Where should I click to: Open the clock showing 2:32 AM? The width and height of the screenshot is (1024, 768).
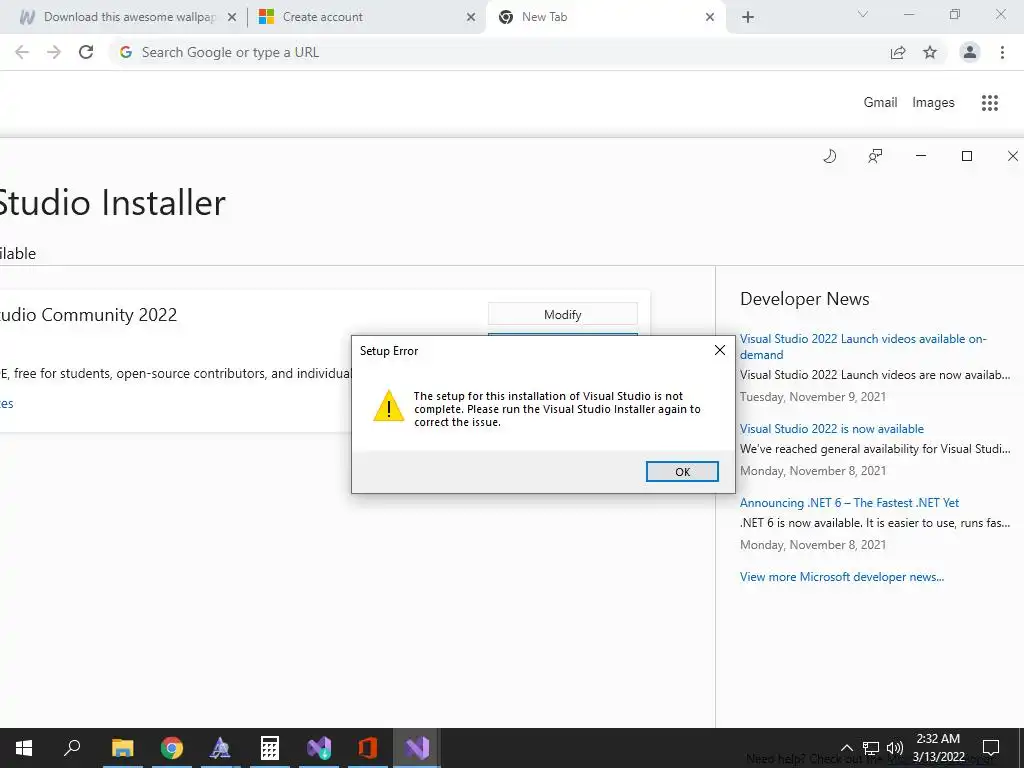[938, 748]
